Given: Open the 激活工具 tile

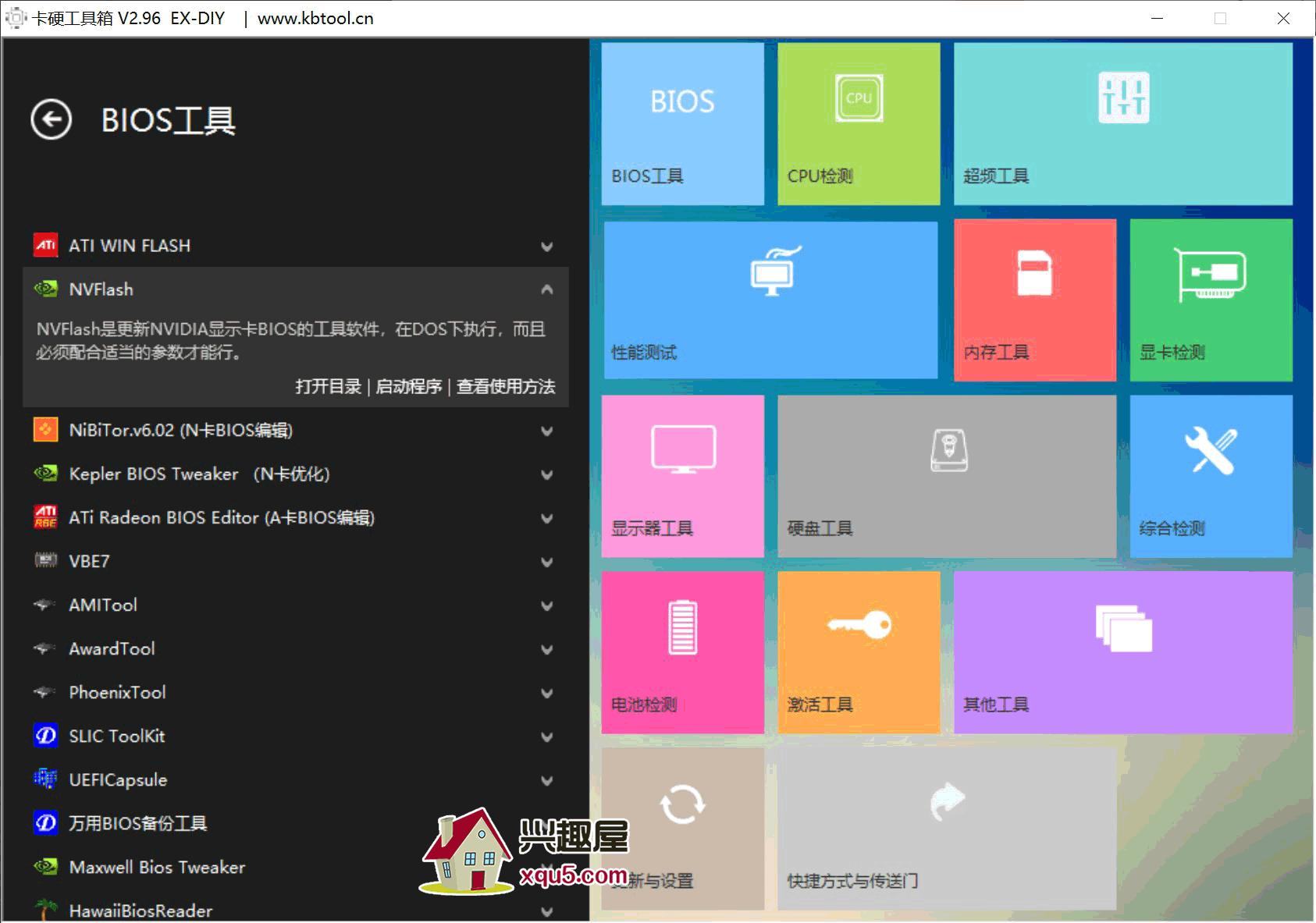Looking at the screenshot, I should 859,653.
